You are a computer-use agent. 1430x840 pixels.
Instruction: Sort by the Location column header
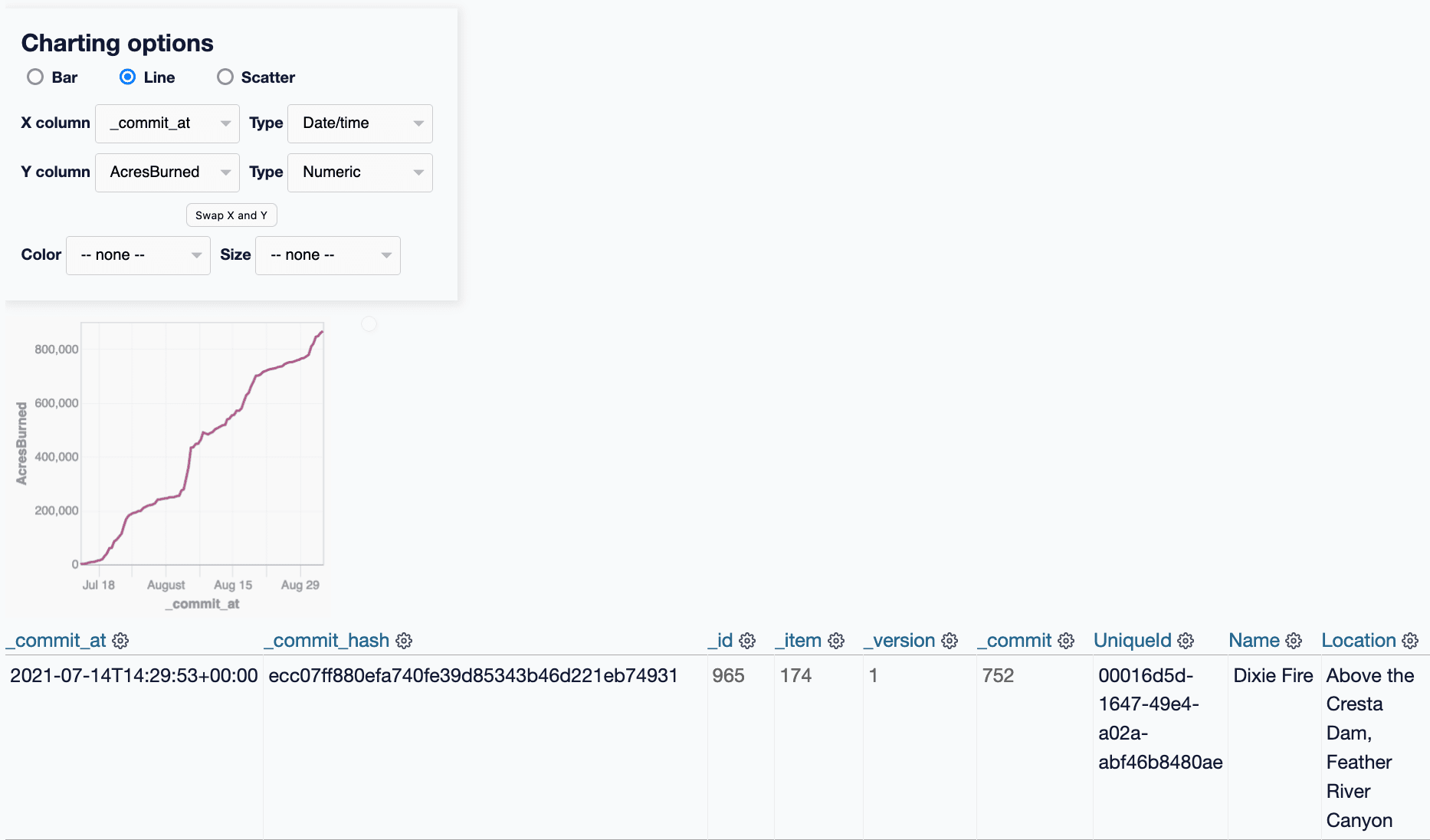(x=1359, y=641)
